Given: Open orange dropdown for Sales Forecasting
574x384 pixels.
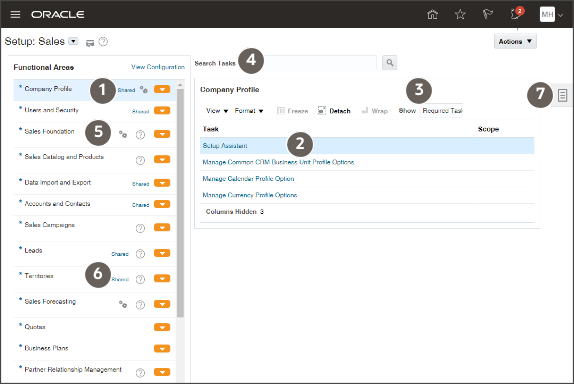Looking at the screenshot, I should (x=162, y=304).
